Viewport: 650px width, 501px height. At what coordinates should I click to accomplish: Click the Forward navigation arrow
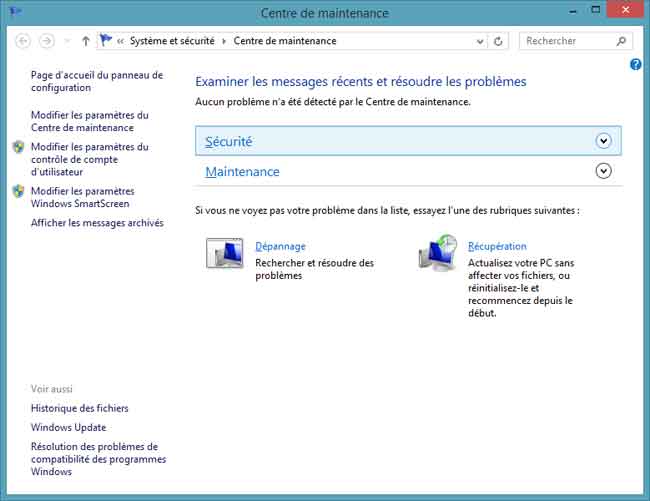point(46,41)
